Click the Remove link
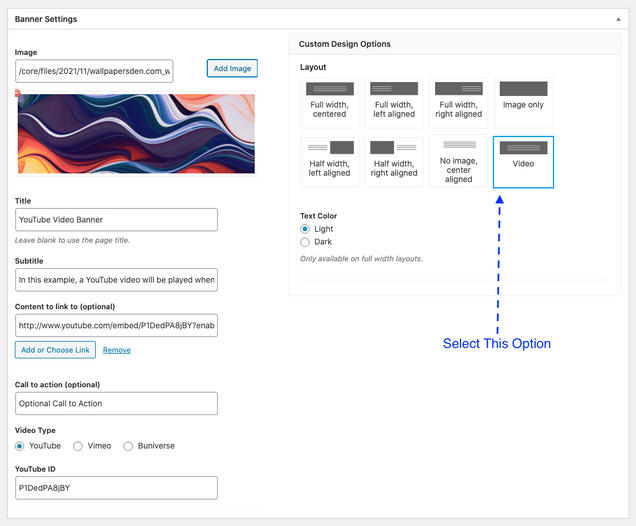 click(x=117, y=350)
